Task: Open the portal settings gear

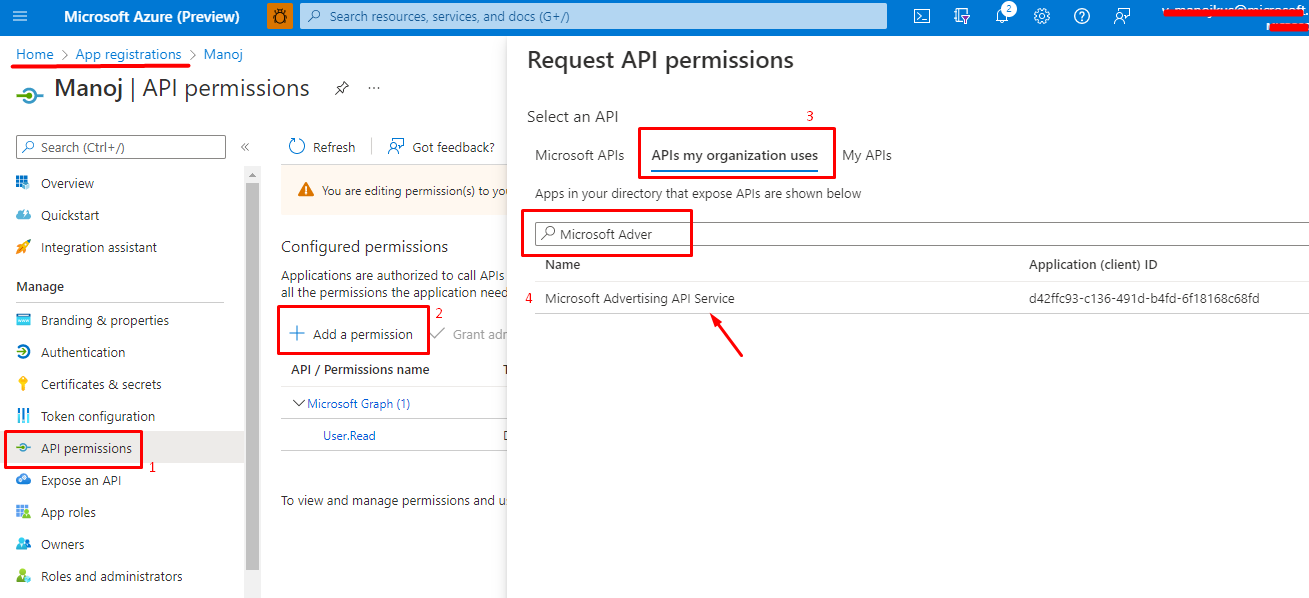Action: coord(1042,16)
